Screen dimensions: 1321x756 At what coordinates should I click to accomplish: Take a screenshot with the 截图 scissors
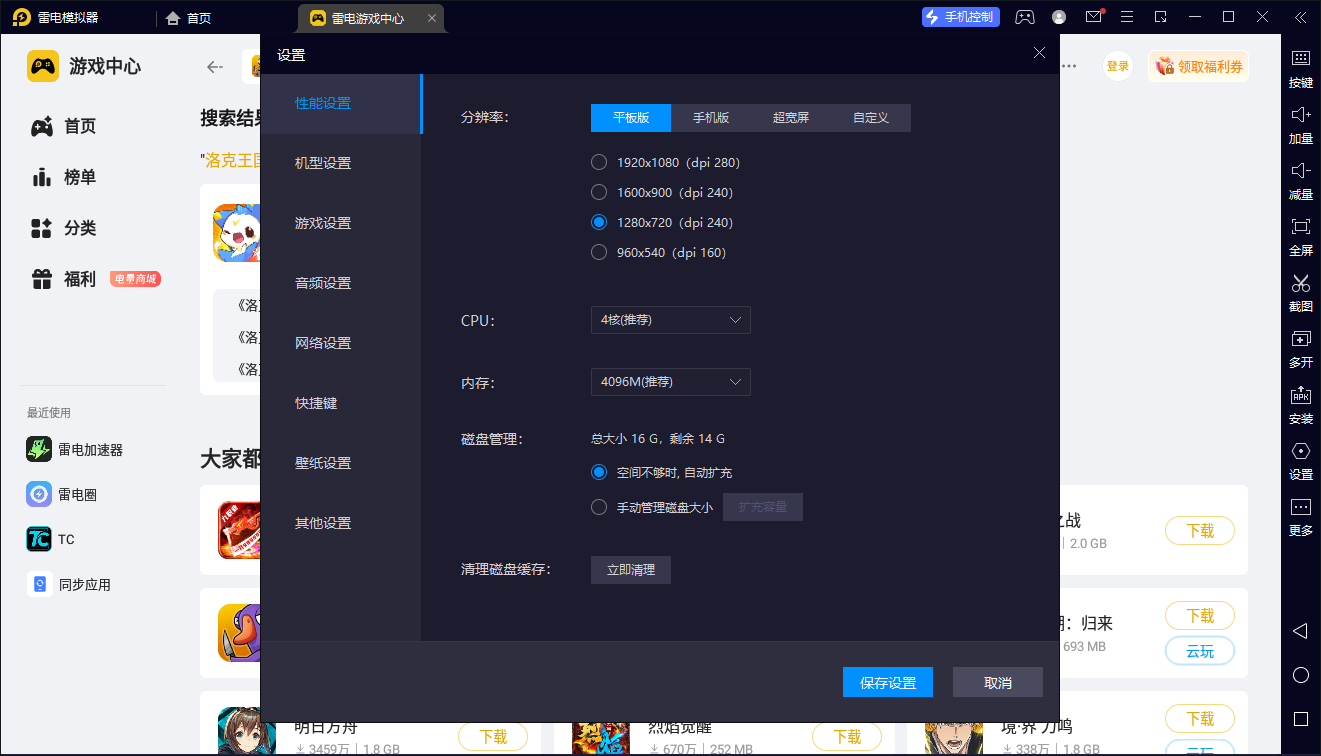1300,293
